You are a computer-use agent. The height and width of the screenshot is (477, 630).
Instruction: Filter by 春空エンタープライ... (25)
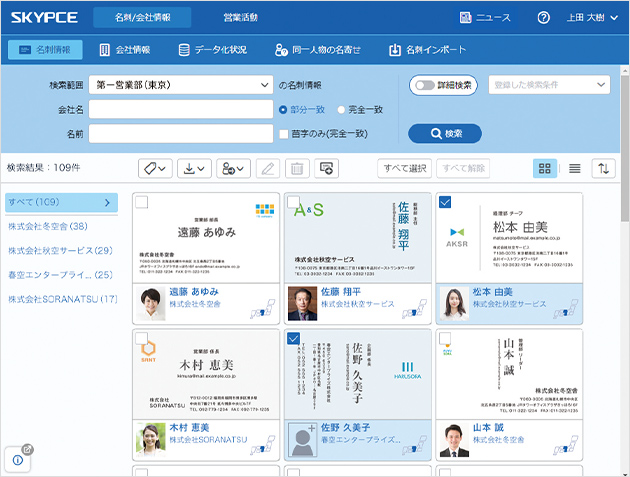pos(60,275)
